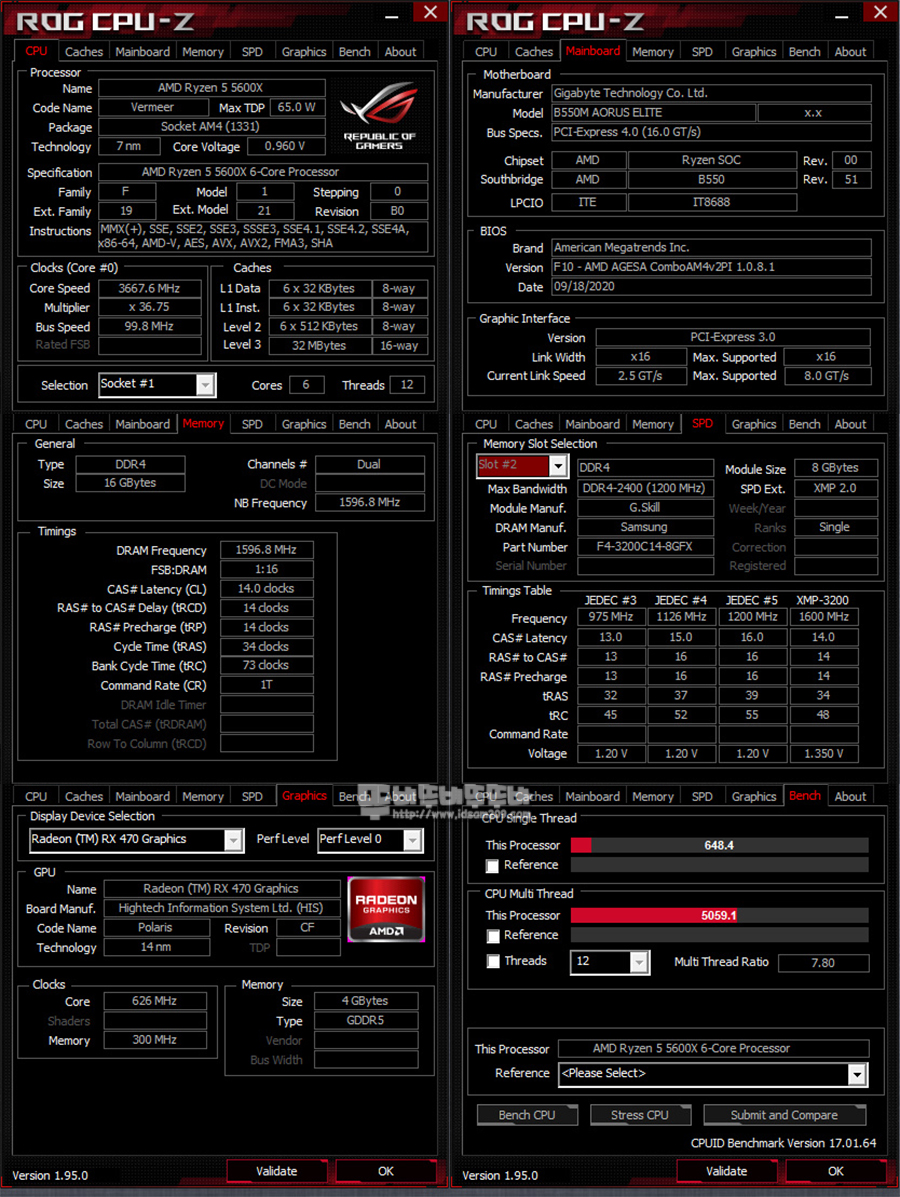This screenshot has height=1197, width=900.
Task: Open Graphics tab above the Motherboard section
Action: pos(753,52)
